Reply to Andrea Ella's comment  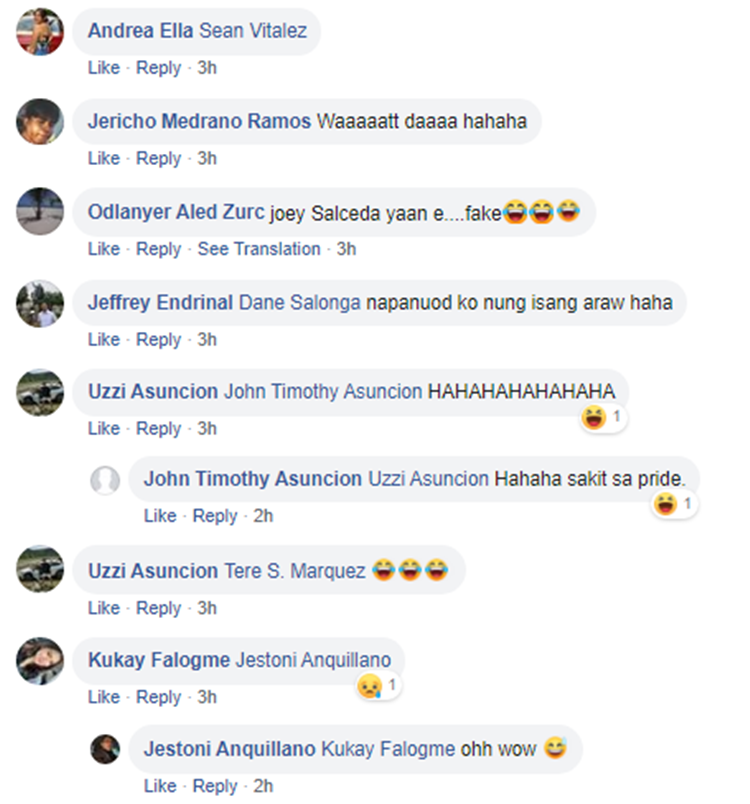pyautogui.click(x=158, y=68)
